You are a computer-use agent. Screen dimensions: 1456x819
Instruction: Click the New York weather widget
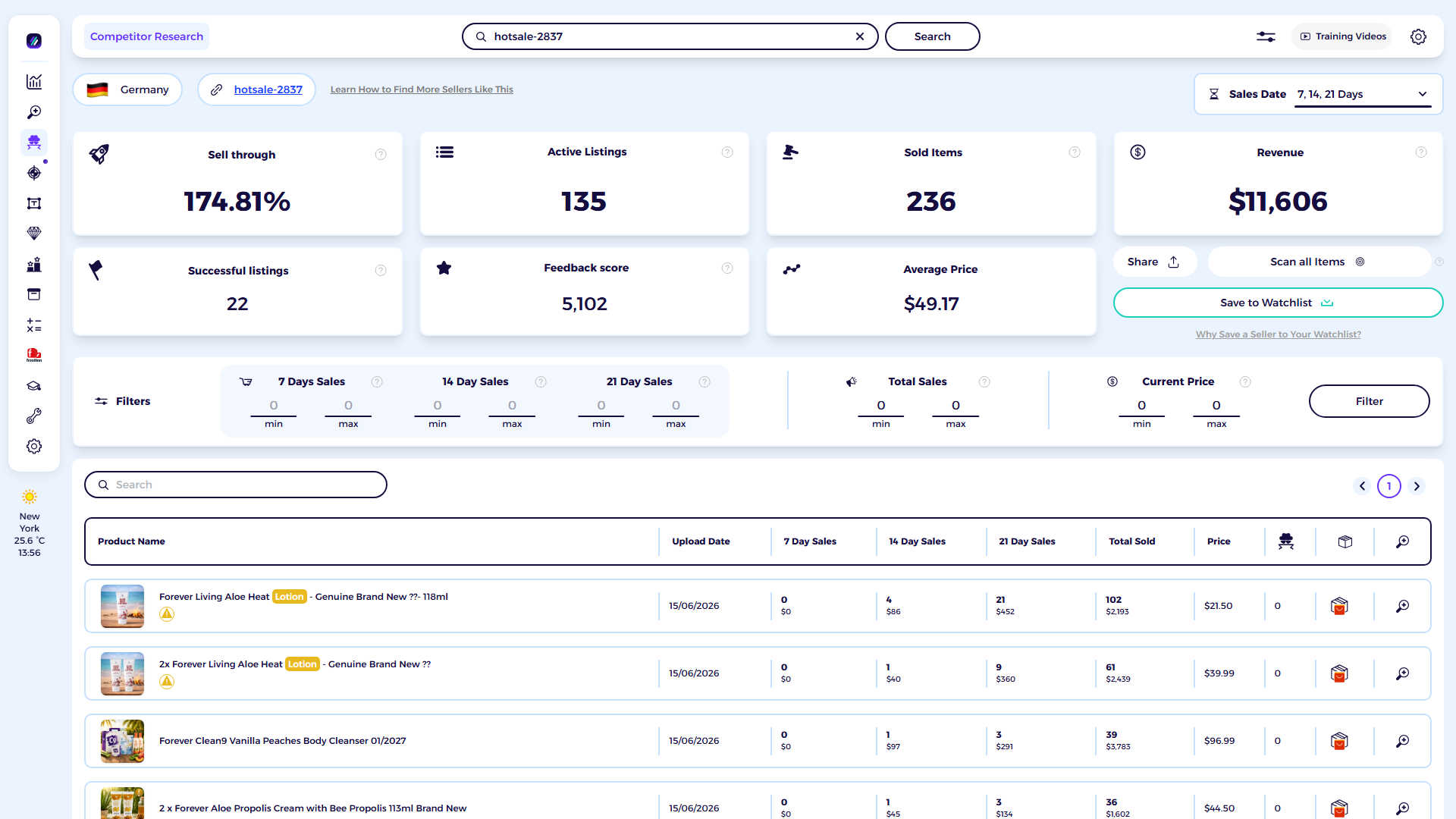[x=30, y=524]
